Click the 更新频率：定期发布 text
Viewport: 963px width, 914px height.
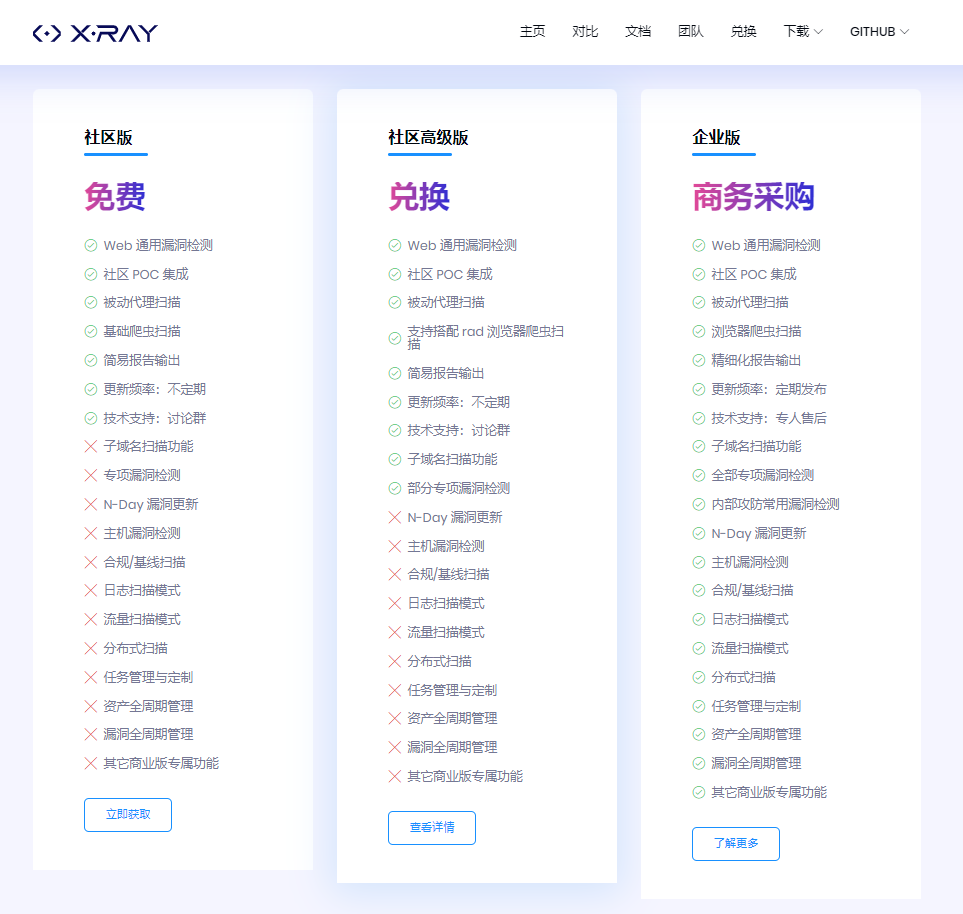click(769, 389)
